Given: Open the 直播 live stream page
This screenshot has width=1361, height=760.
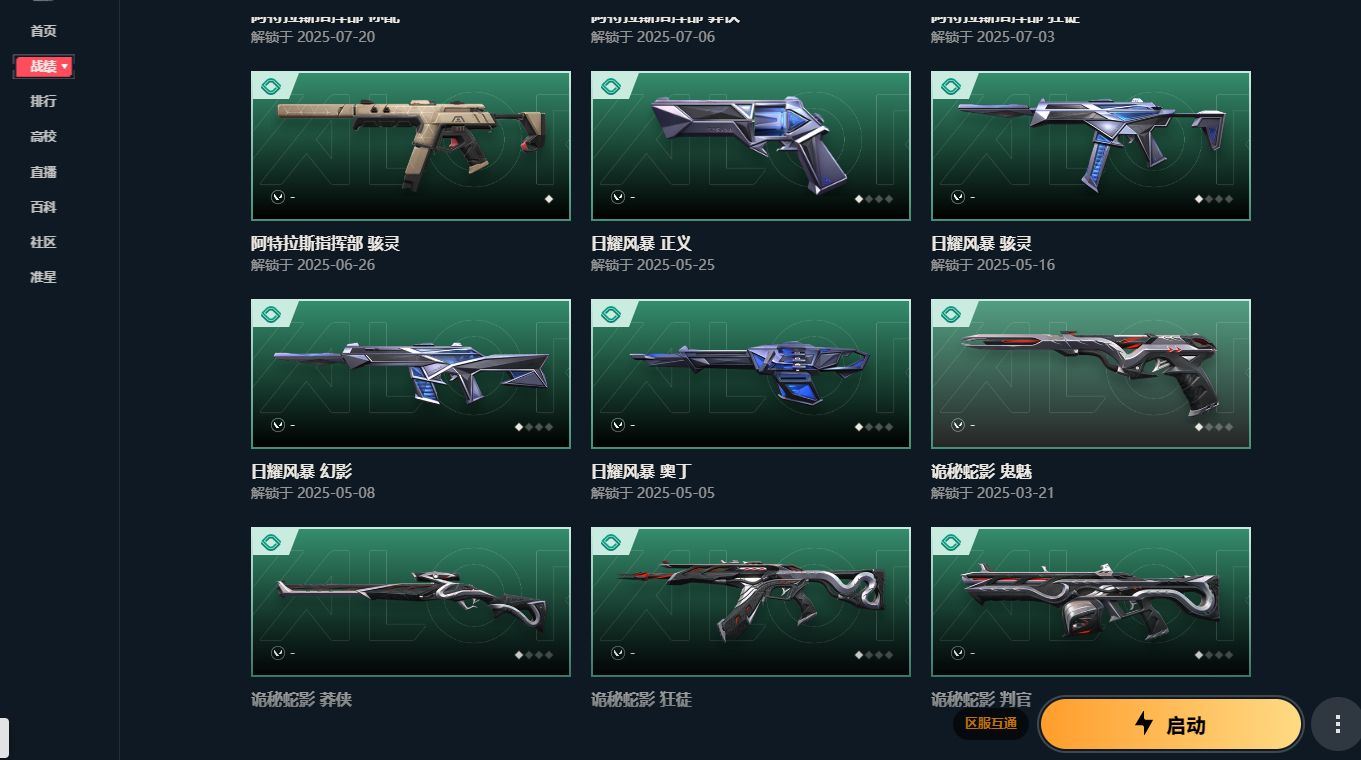Looking at the screenshot, I should tap(43, 172).
